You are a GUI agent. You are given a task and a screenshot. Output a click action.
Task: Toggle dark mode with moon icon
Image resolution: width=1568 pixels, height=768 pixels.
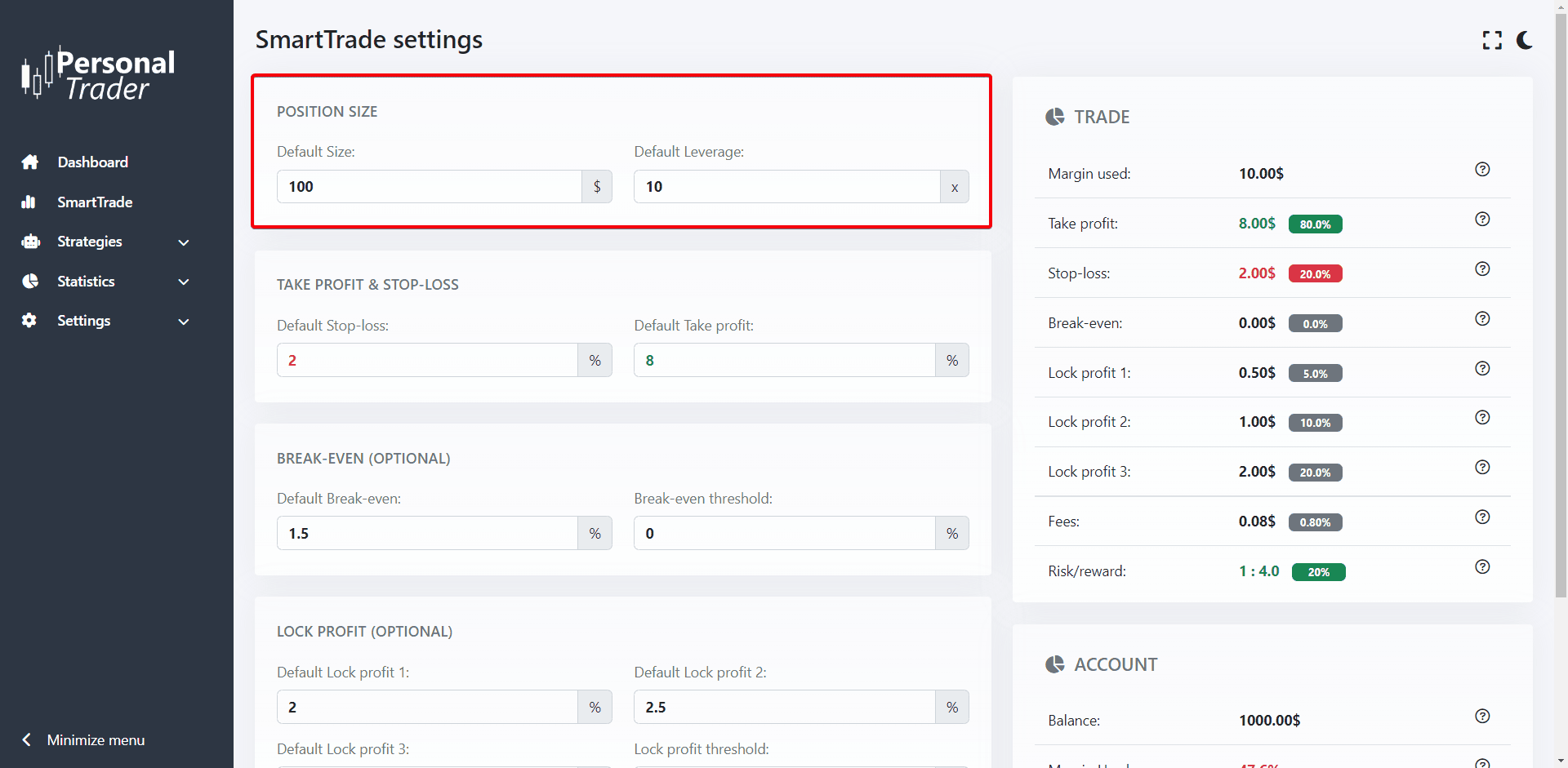point(1524,40)
